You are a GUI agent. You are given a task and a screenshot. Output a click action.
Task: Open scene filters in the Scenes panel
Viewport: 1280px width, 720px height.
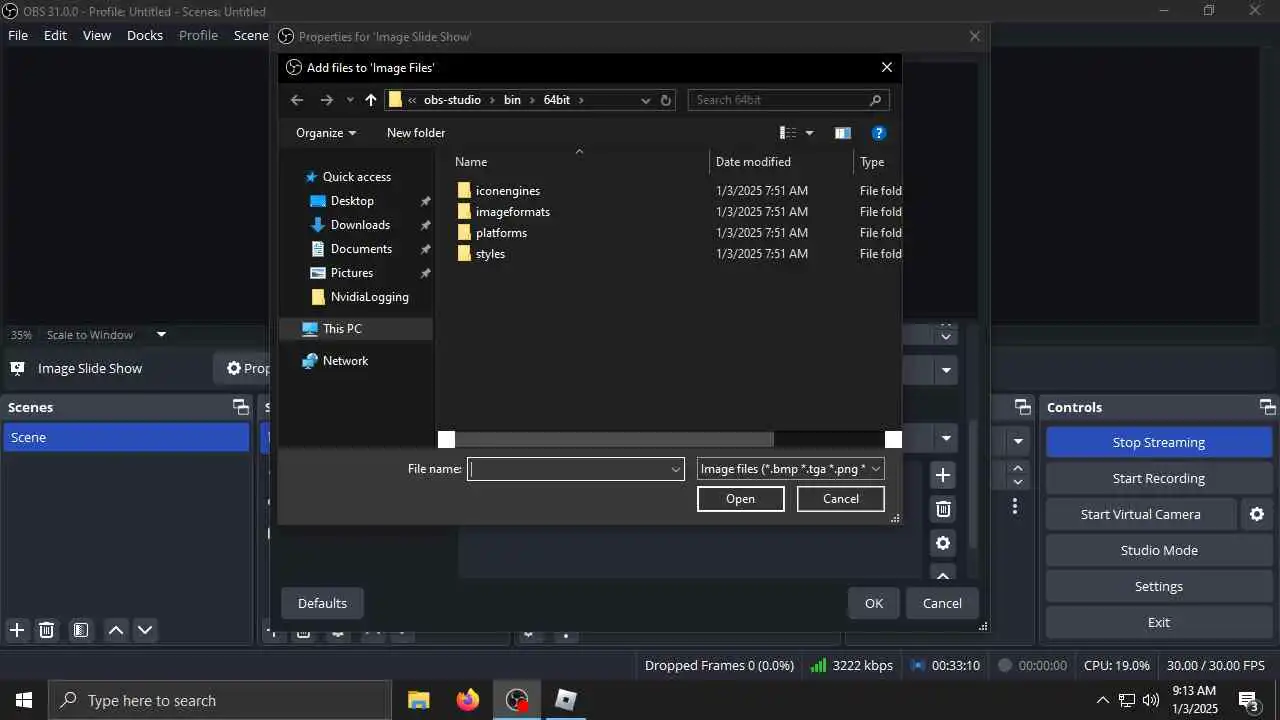coord(81,630)
